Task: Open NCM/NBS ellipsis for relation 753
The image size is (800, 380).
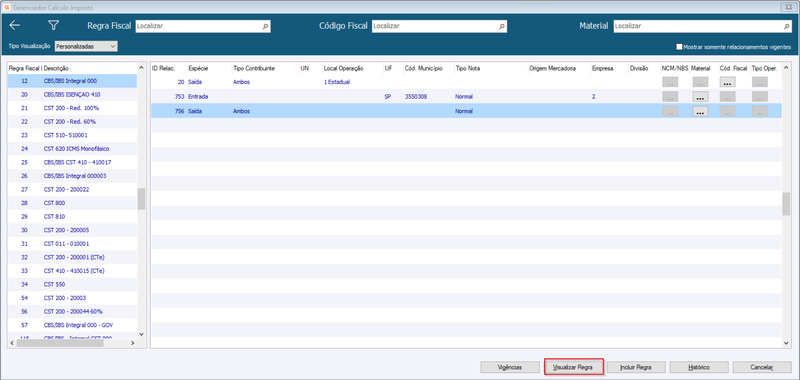Action: click(670, 96)
